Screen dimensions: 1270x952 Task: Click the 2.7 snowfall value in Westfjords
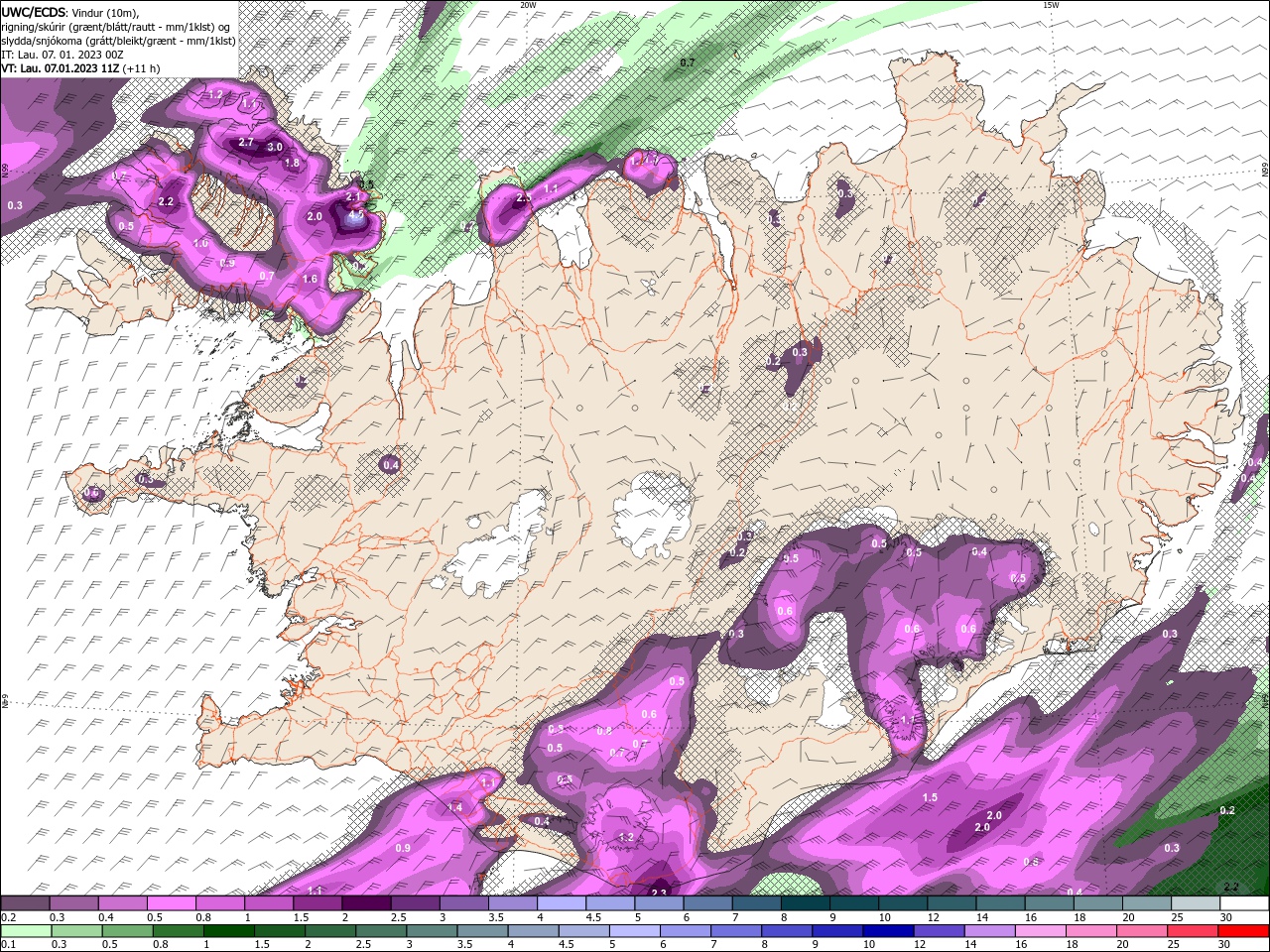246,143
